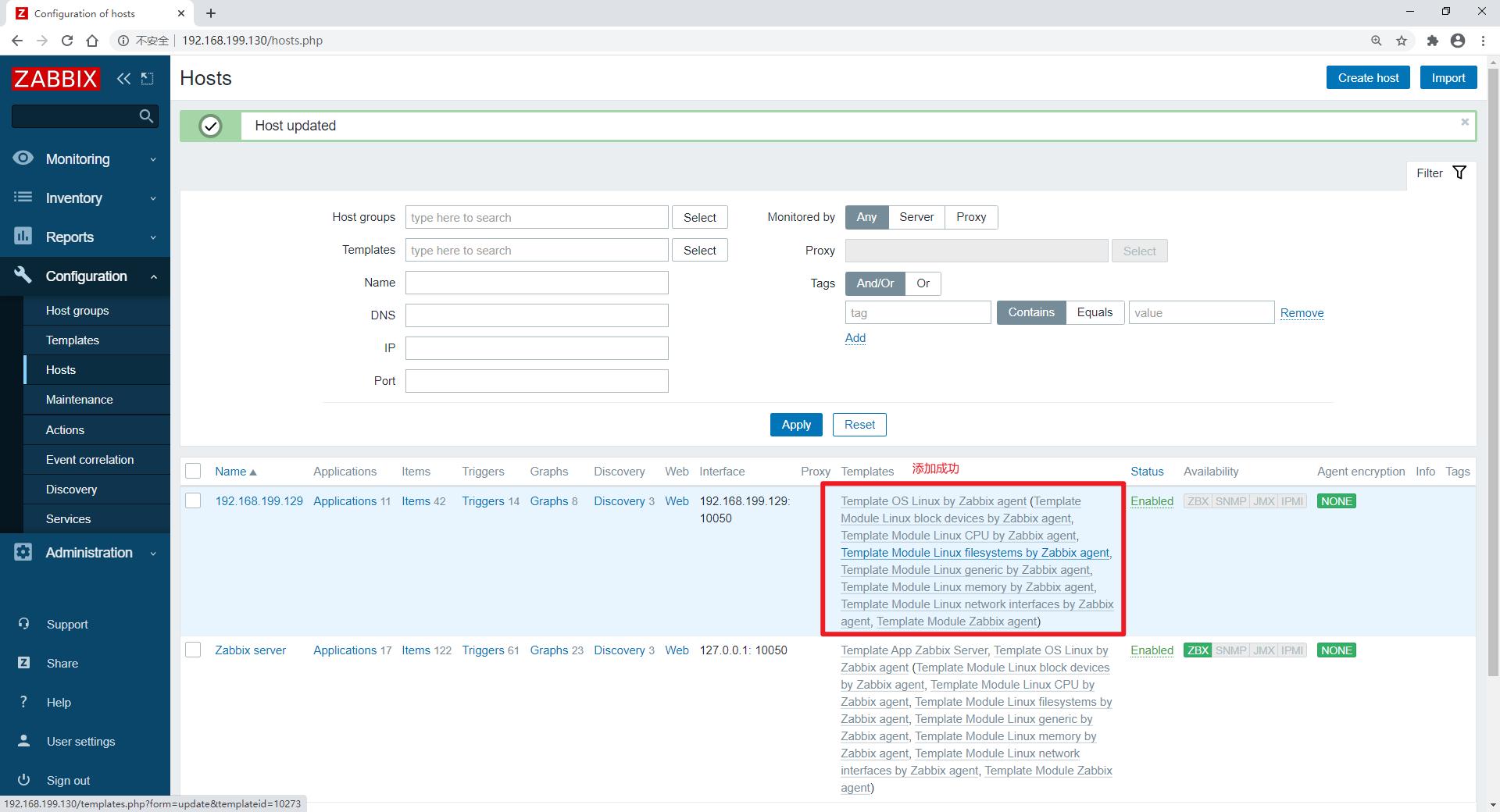The width and height of the screenshot is (1500, 812).
Task: Click the Help question mark icon
Action: pyautogui.click(x=23, y=702)
